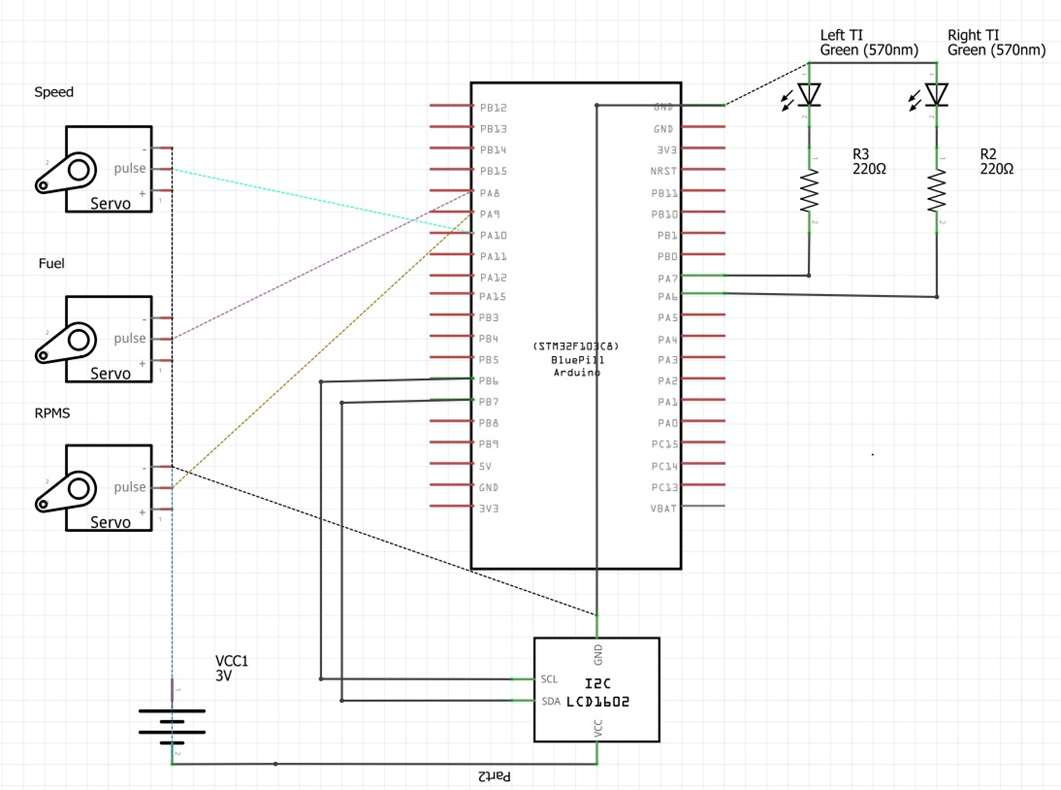Select the Speed servo component
The width and height of the screenshot is (1061, 790).
(107, 167)
